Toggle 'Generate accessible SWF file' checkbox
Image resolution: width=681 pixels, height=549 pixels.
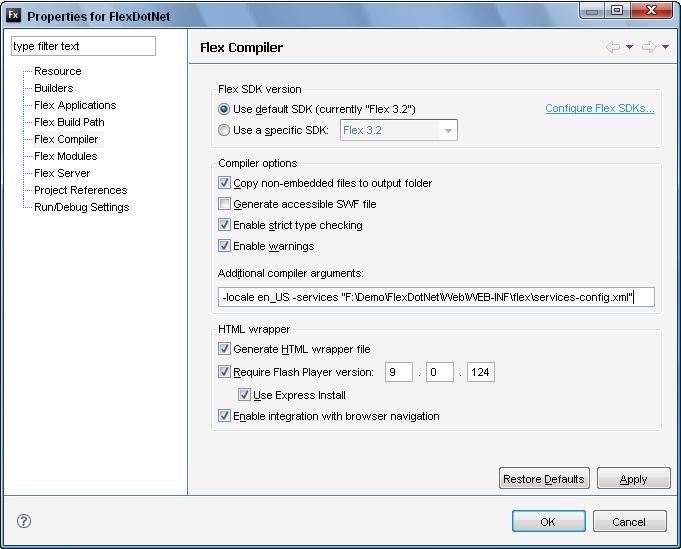coord(224,204)
